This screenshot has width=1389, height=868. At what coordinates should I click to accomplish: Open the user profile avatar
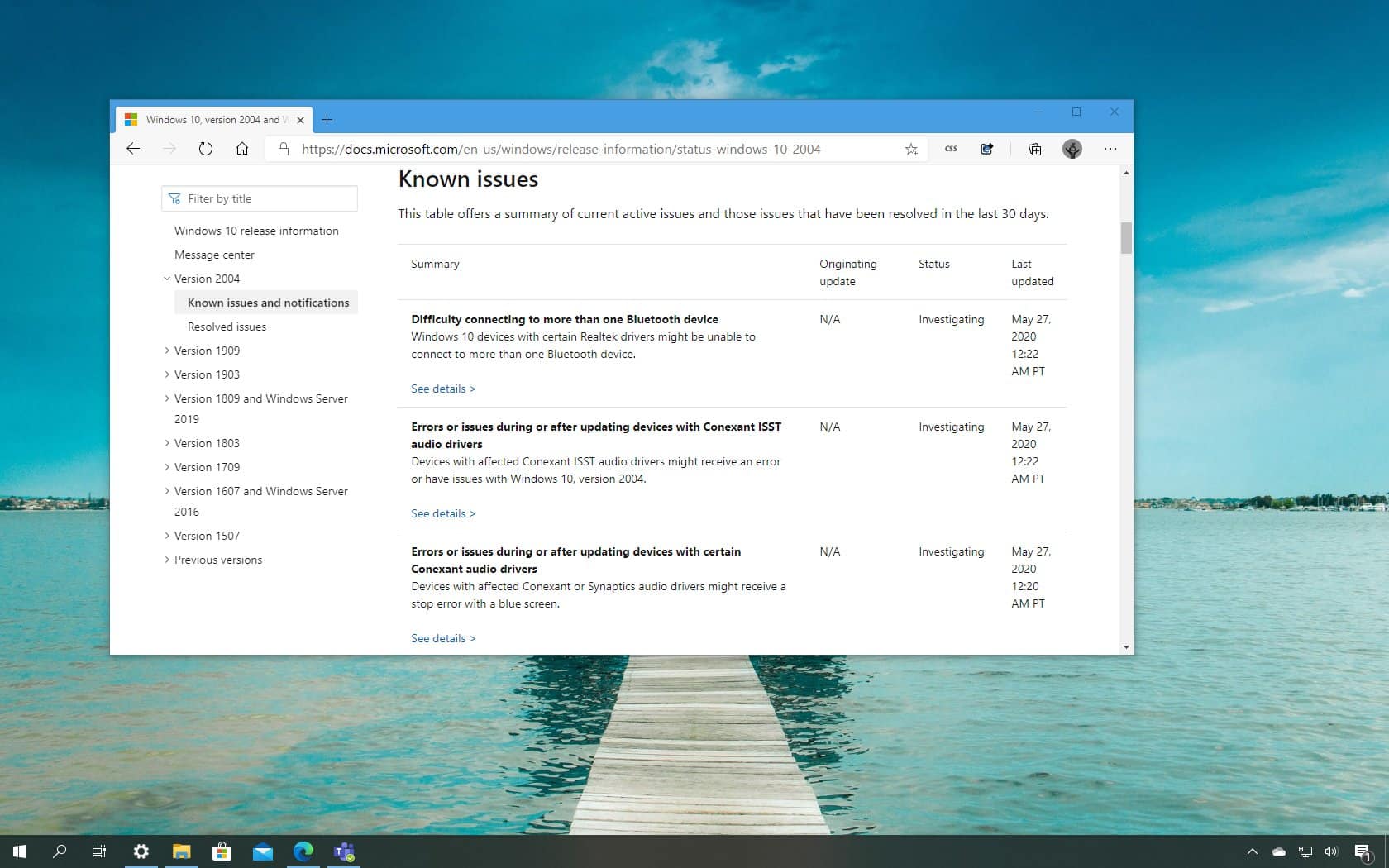(1072, 149)
